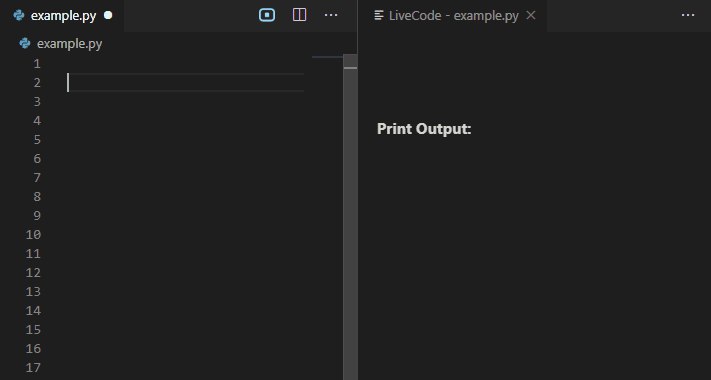Click the unsaved dot on example.py tab
This screenshot has width=711, height=380.
(x=108, y=15)
